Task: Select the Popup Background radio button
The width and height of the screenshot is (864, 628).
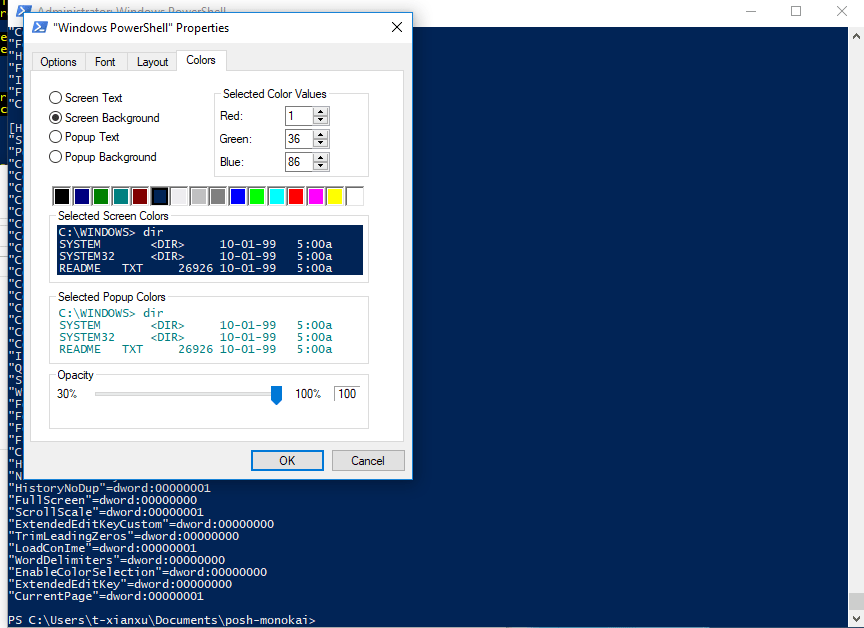Action: tap(53, 157)
